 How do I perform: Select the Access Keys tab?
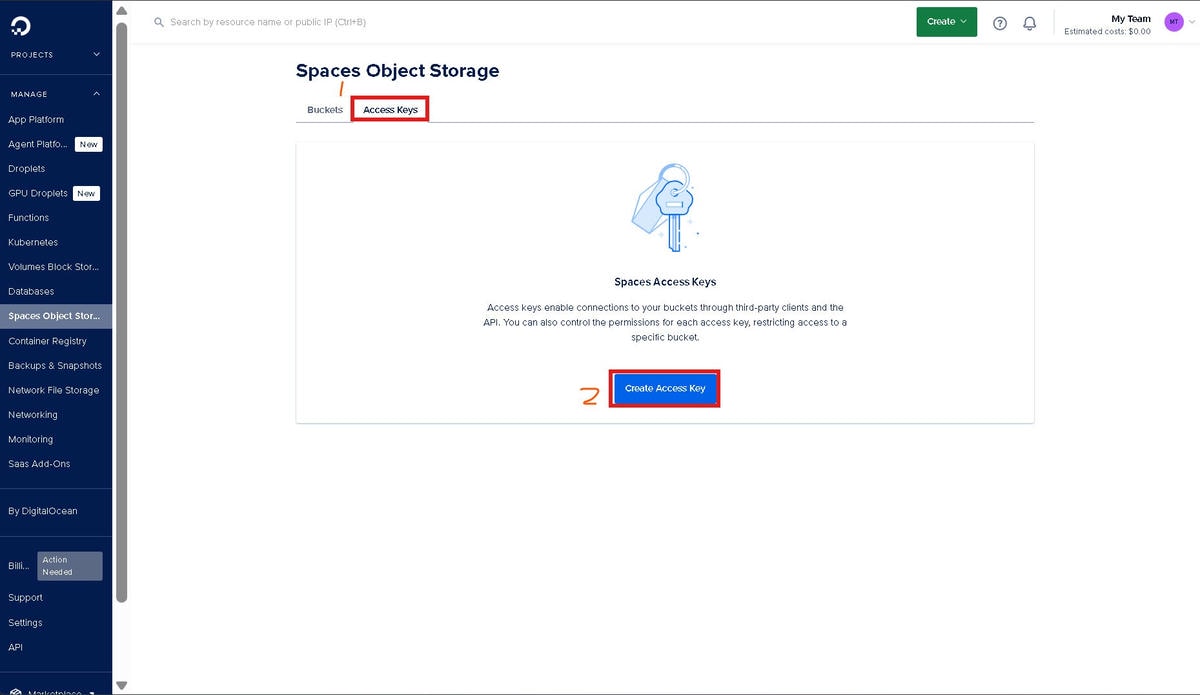(390, 110)
